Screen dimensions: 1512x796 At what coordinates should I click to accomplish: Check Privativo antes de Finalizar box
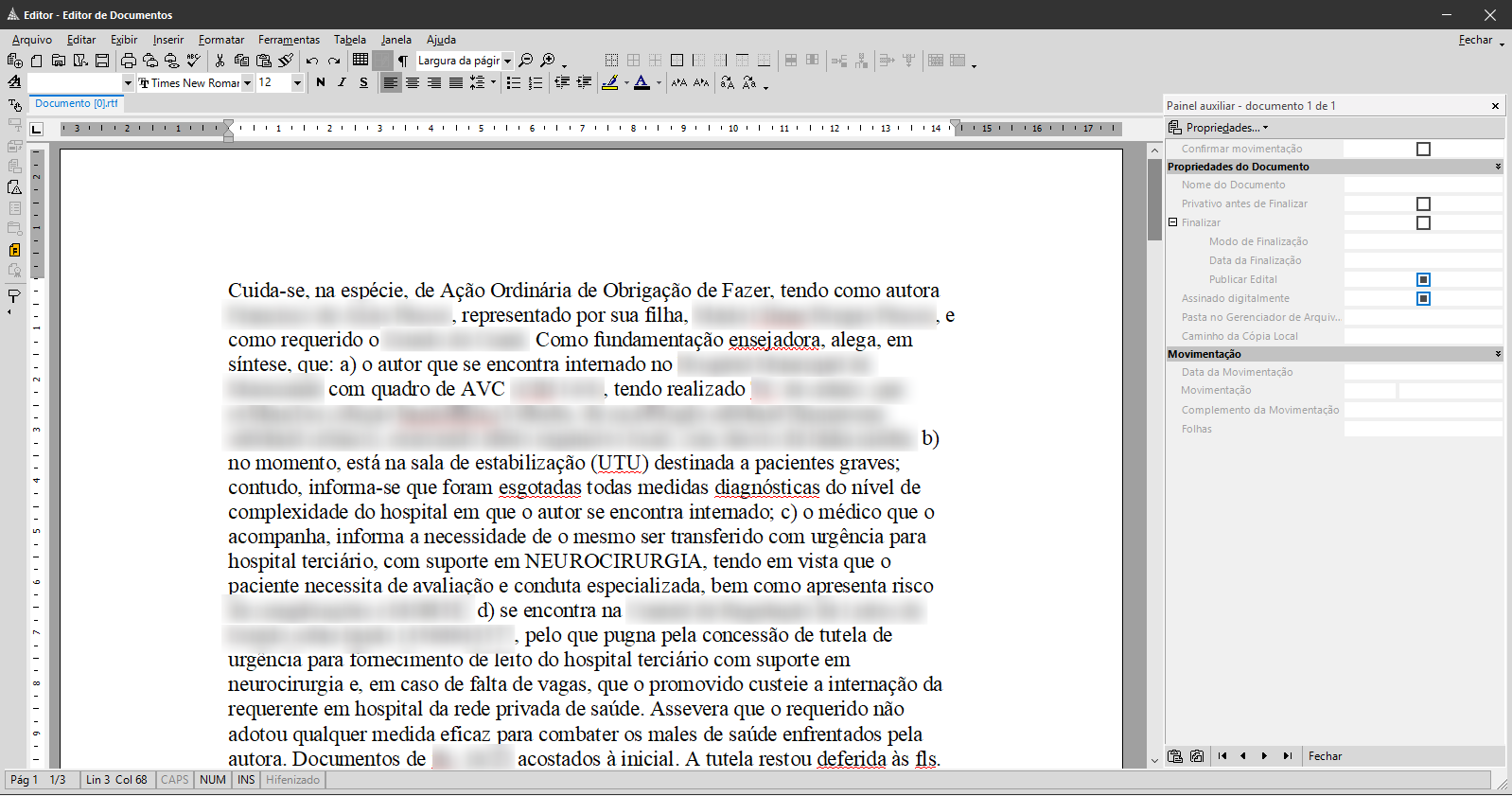1423,203
